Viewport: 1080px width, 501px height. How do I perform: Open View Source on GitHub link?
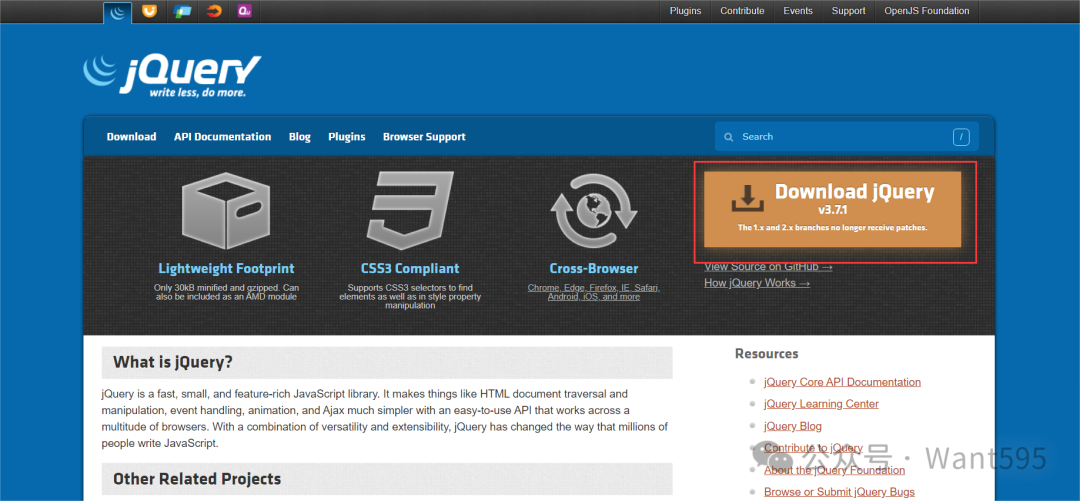pos(768,267)
